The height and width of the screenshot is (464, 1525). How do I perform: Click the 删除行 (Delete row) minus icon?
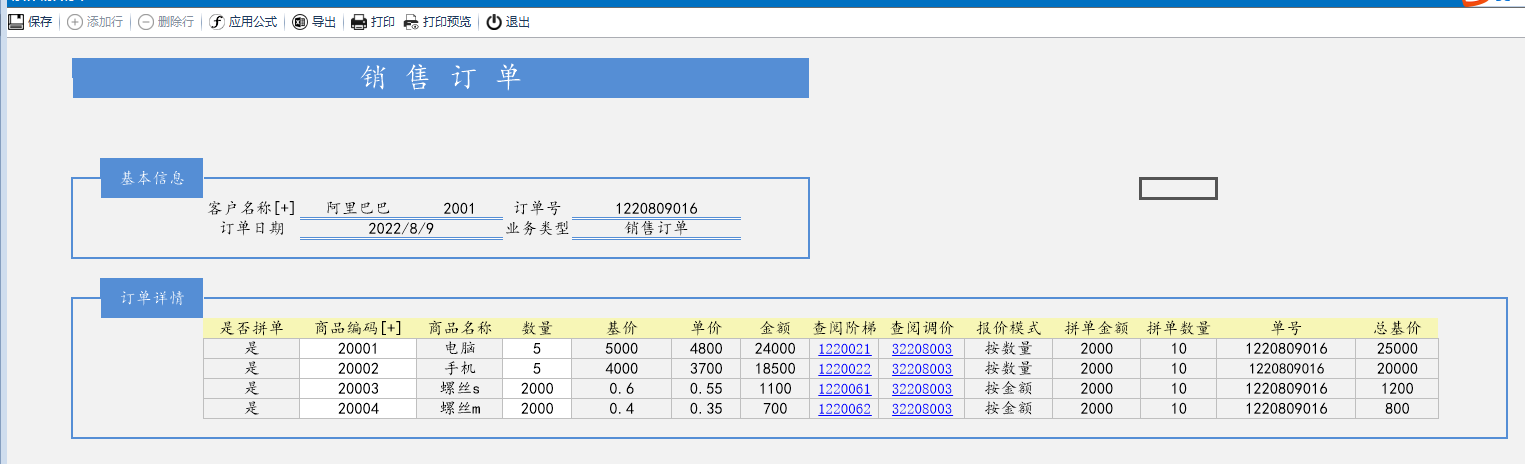tap(146, 22)
